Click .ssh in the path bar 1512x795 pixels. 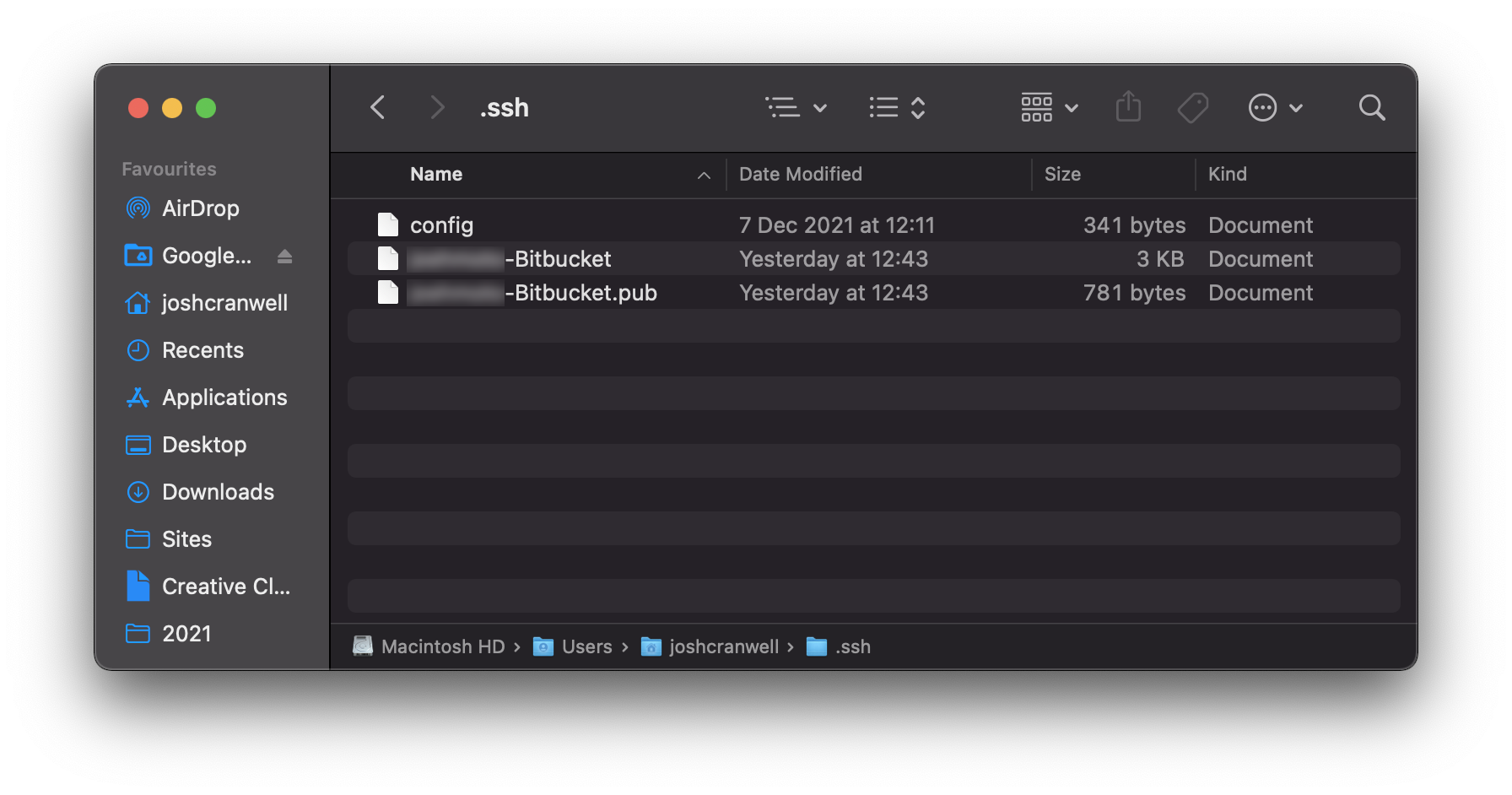[x=852, y=646]
